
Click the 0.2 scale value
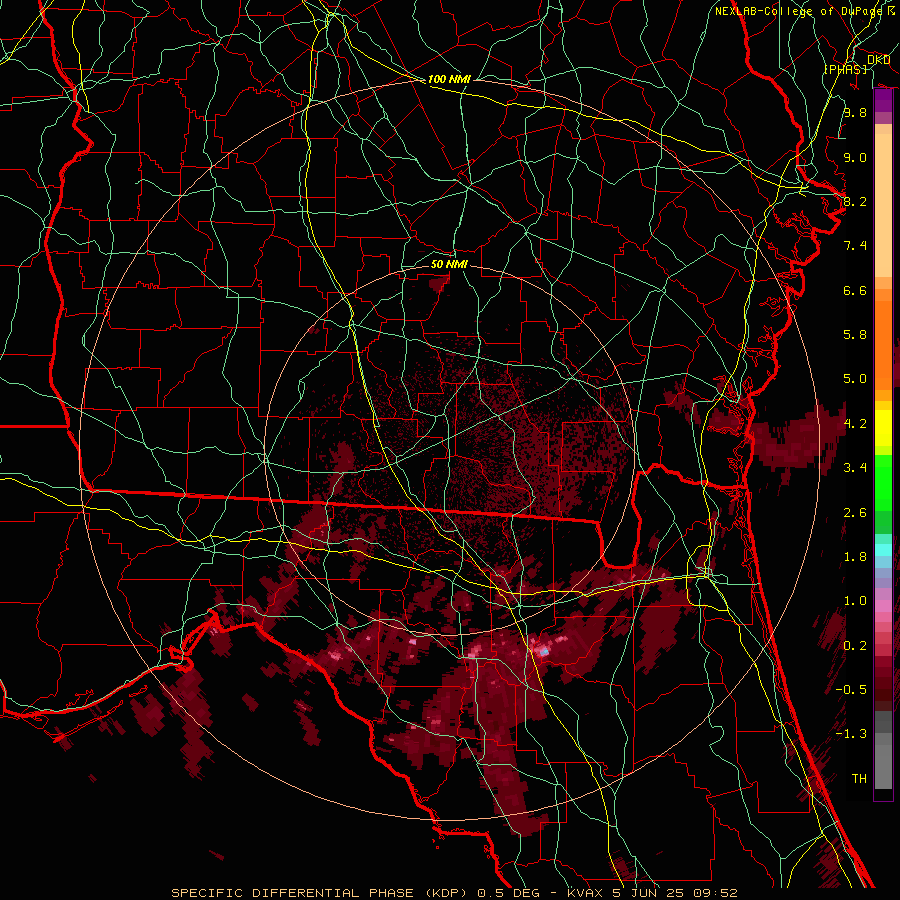coord(855,646)
